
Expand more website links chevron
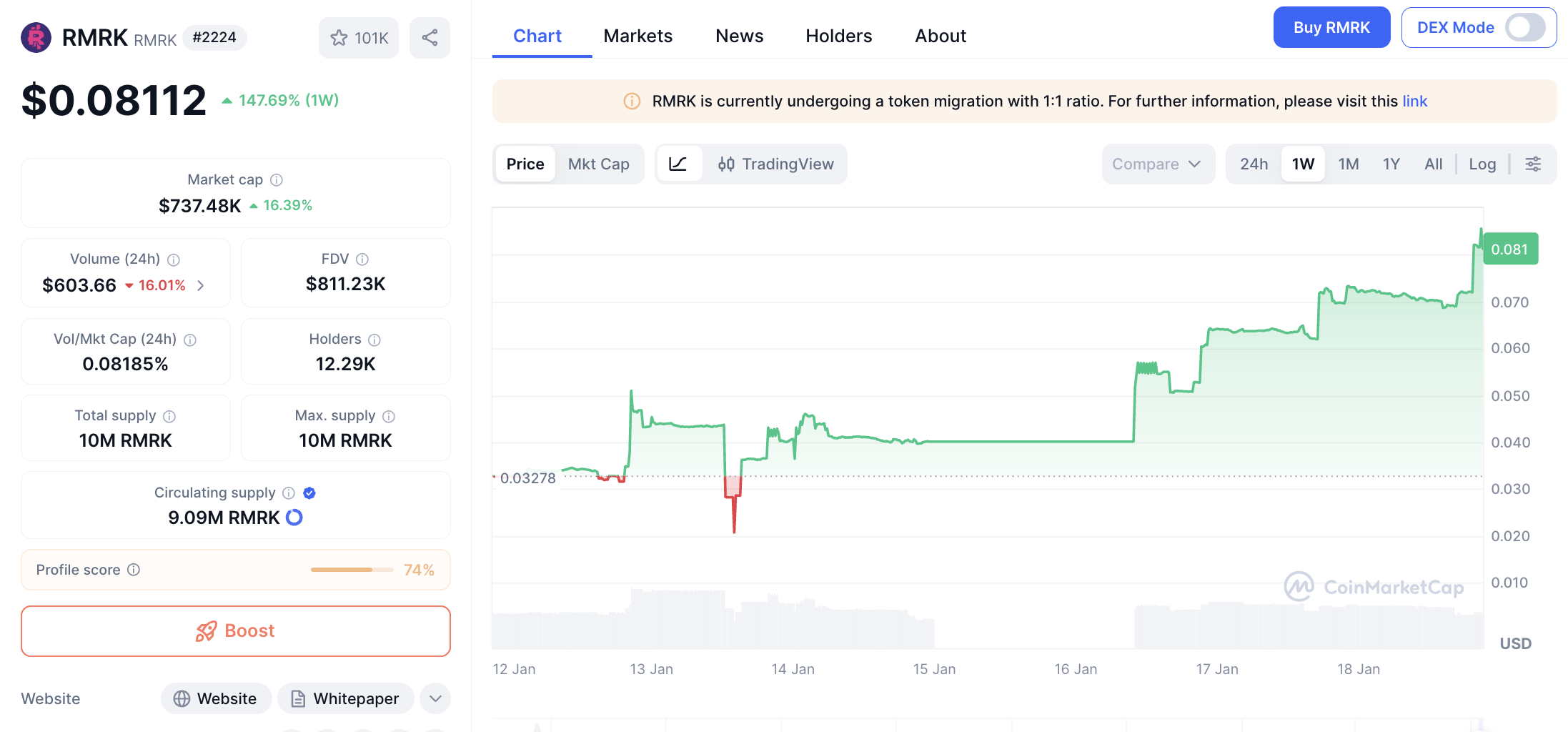(x=435, y=698)
